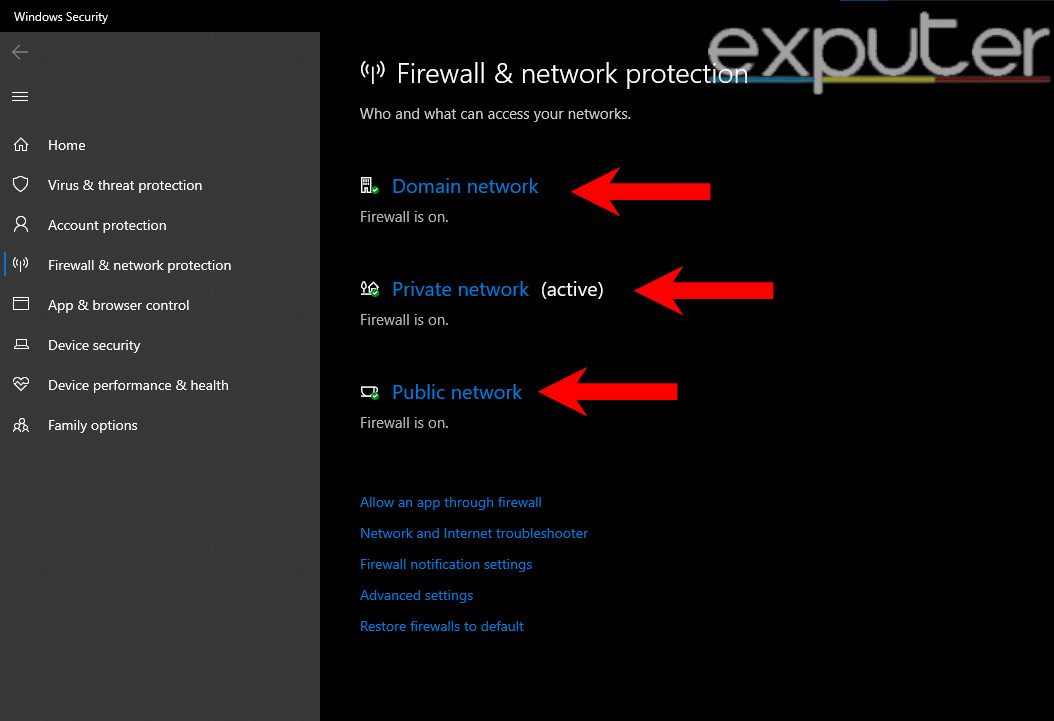Screen dimensions: 1054x721
Task: Click the Device performance & health heart icon
Action: [x=21, y=385]
